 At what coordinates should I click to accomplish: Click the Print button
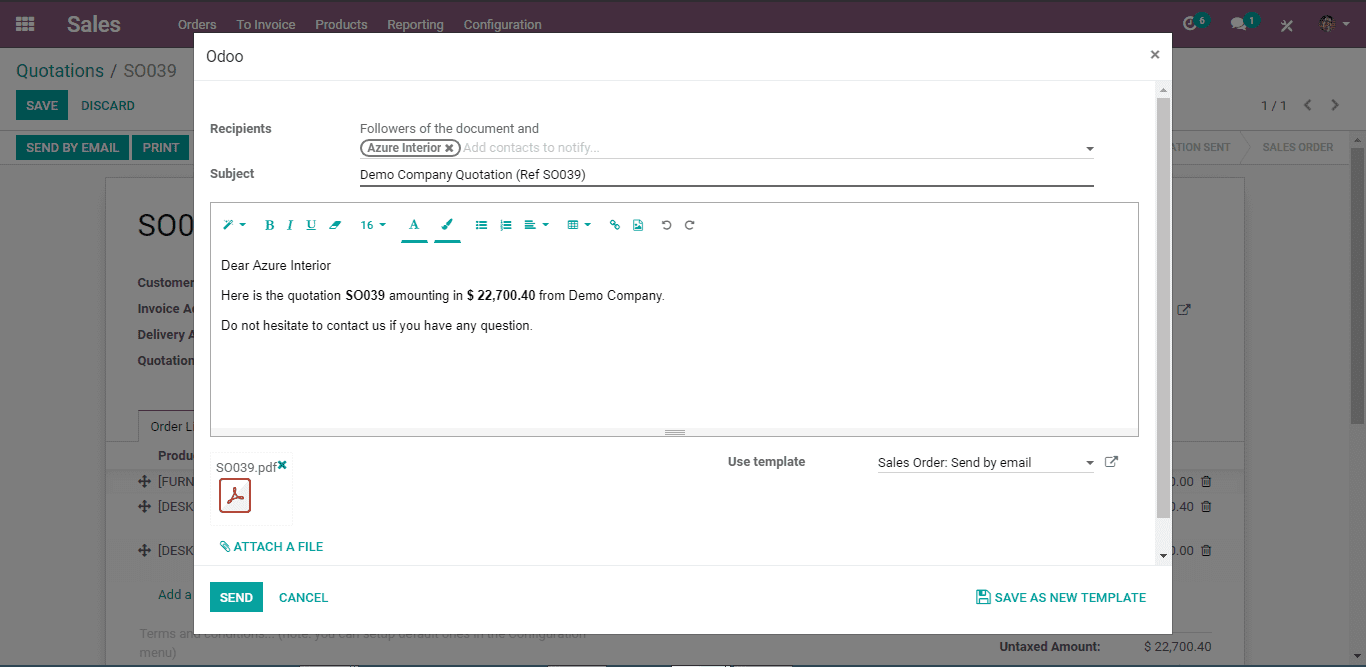coord(161,147)
